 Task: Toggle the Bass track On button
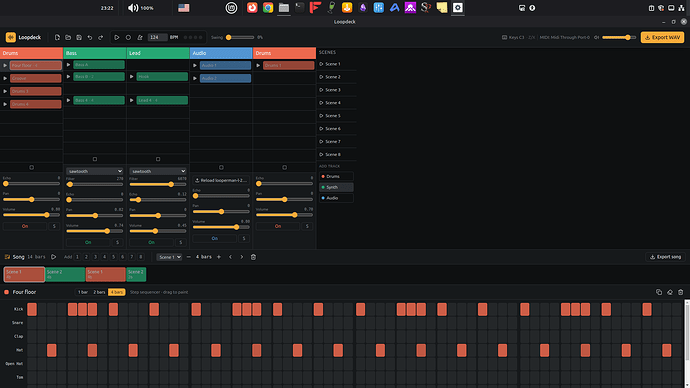[x=88, y=242]
